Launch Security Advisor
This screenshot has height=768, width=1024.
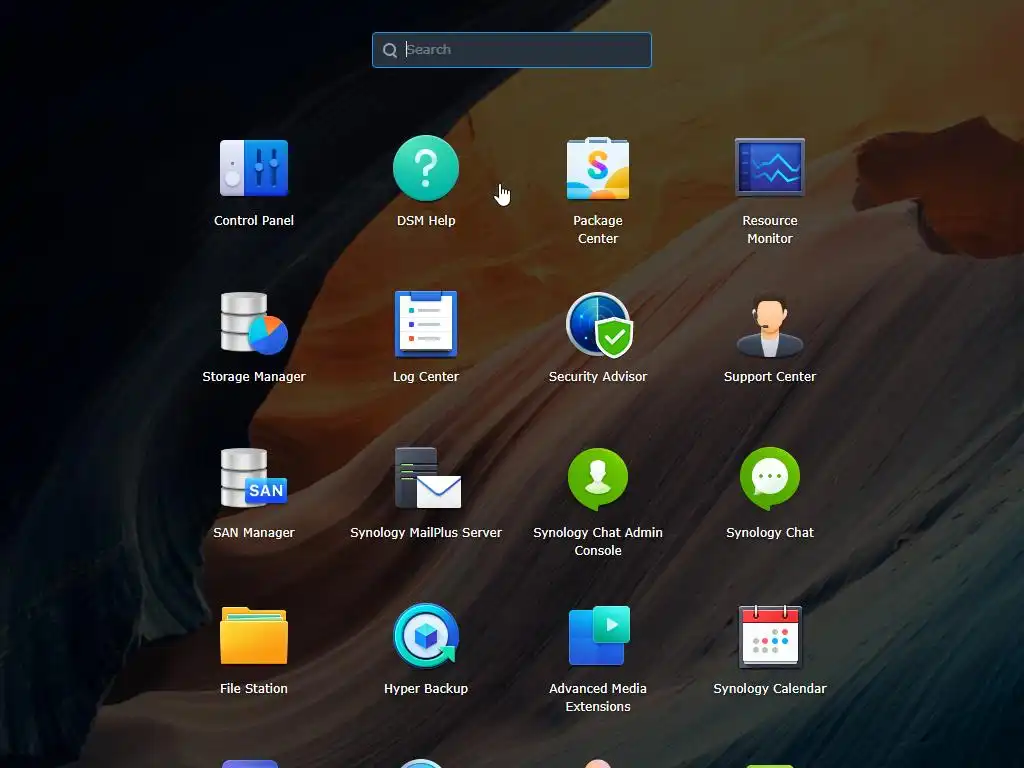point(598,325)
